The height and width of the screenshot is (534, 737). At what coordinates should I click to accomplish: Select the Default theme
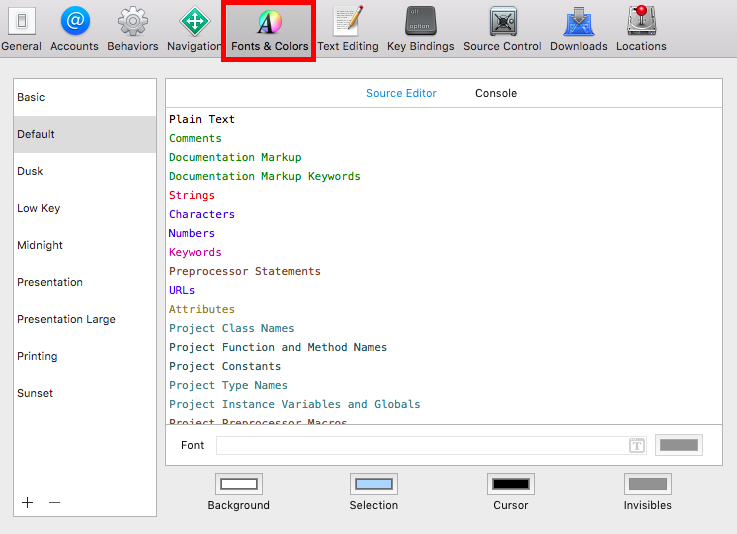click(x=85, y=134)
